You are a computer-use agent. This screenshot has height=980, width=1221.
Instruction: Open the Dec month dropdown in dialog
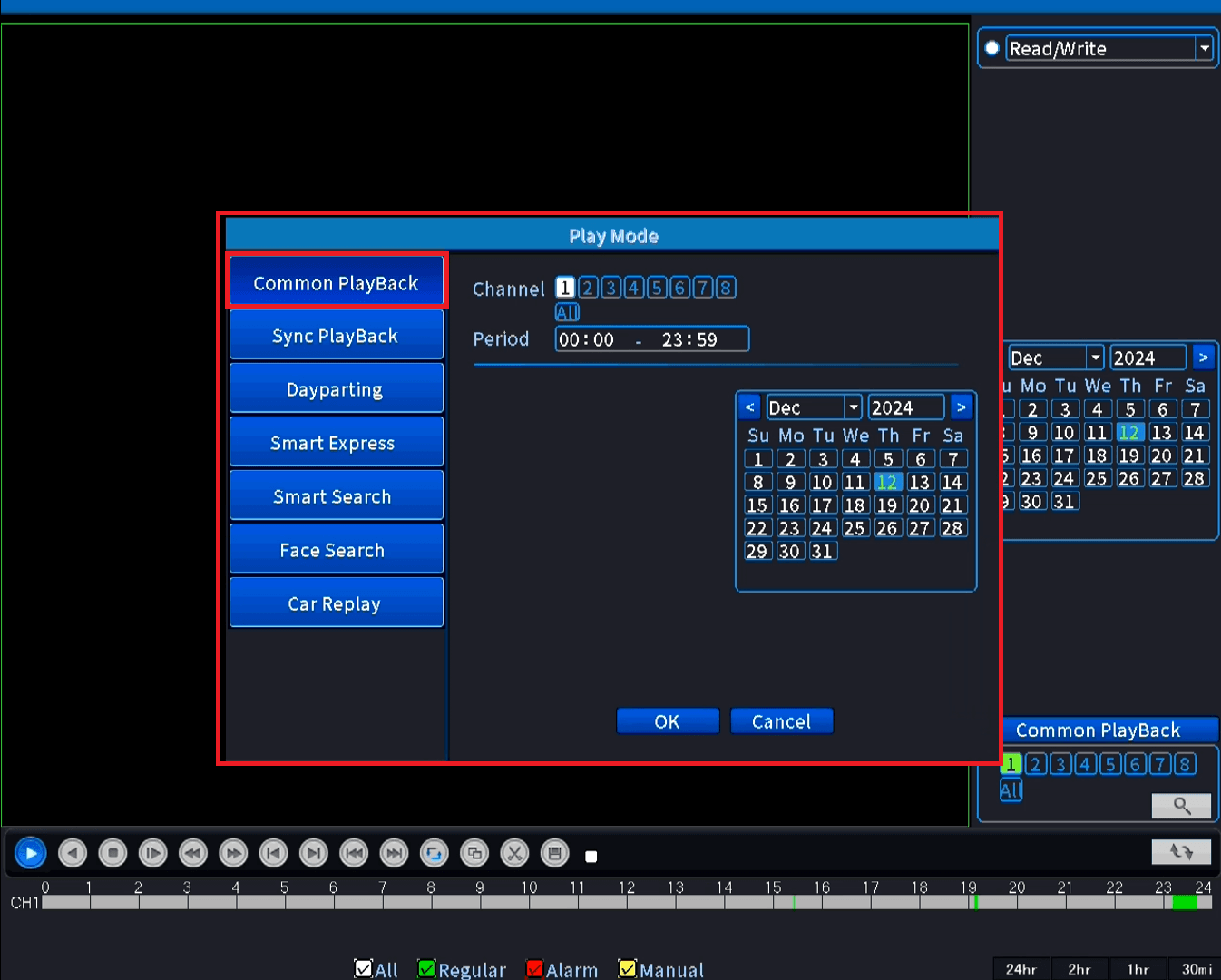click(x=853, y=407)
